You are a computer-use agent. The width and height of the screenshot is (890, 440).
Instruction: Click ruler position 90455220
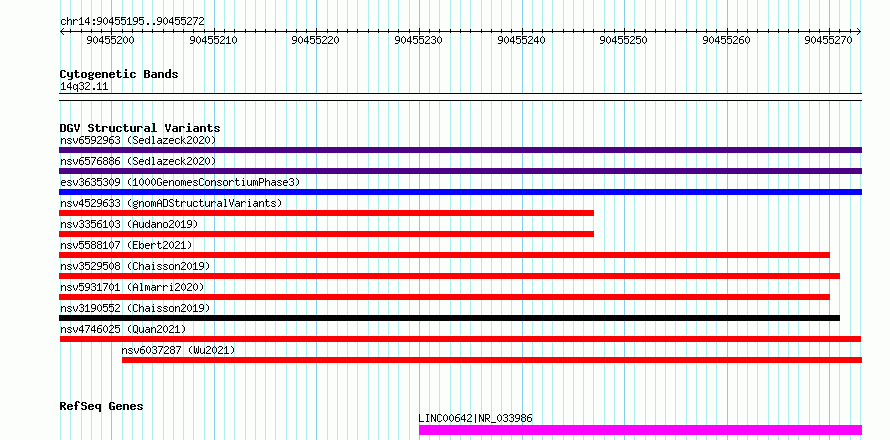point(316,40)
